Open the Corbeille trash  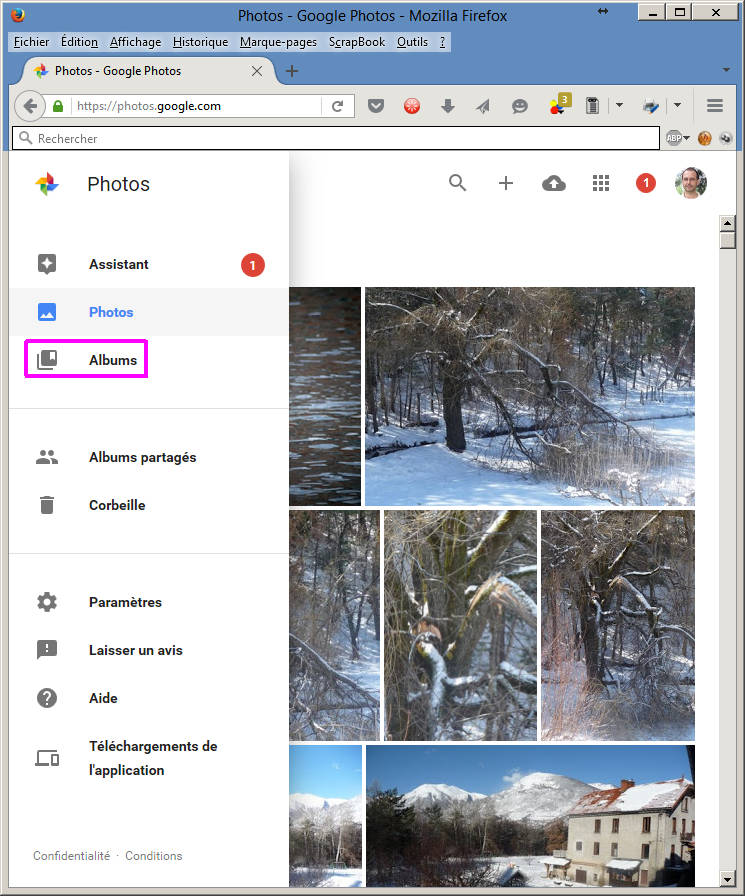[x=149, y=505]
